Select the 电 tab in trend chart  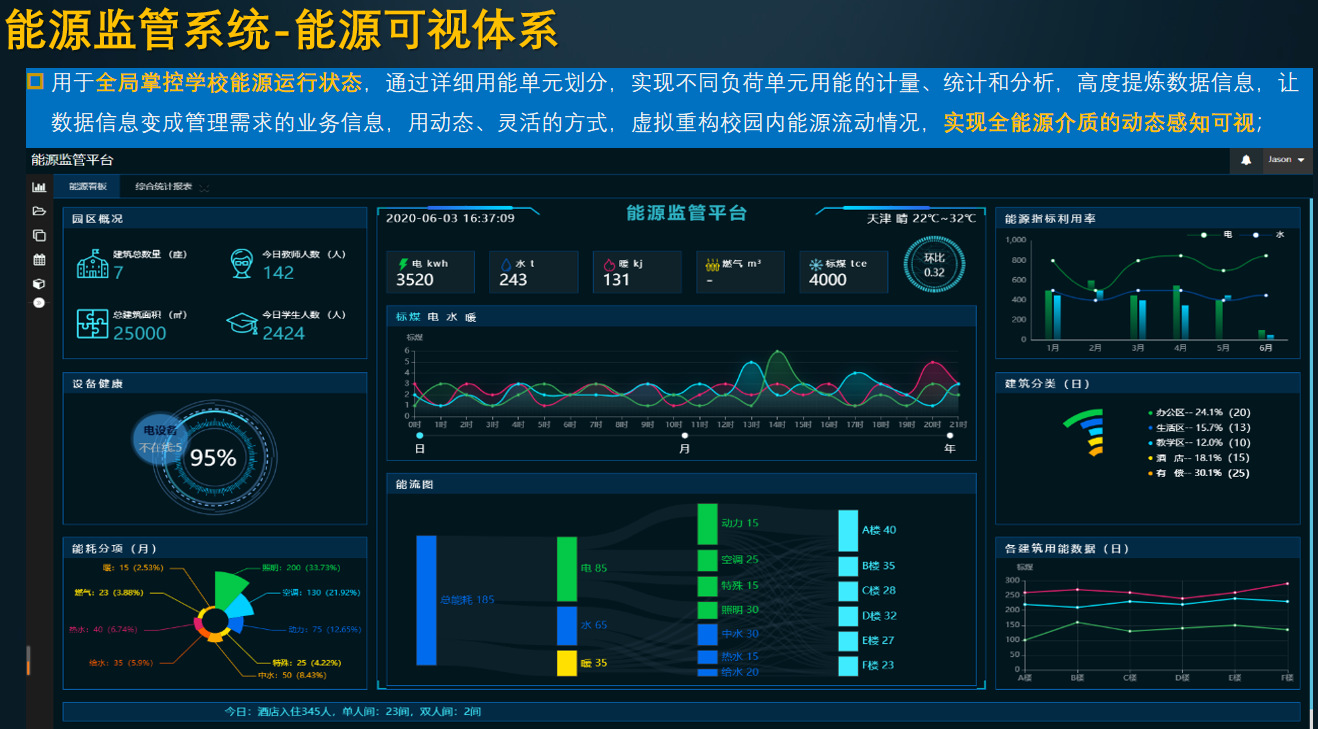tap(433, 317)
